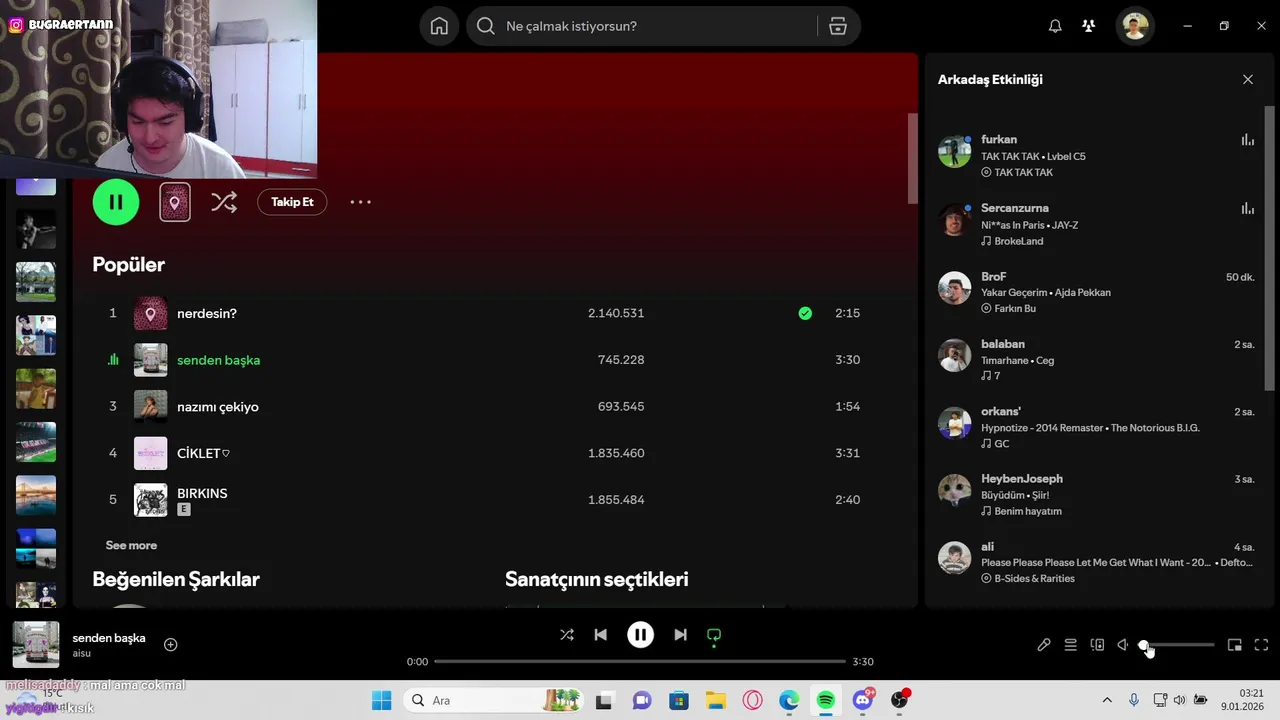Open Opera browser from the taskbar

click(752, 700)
